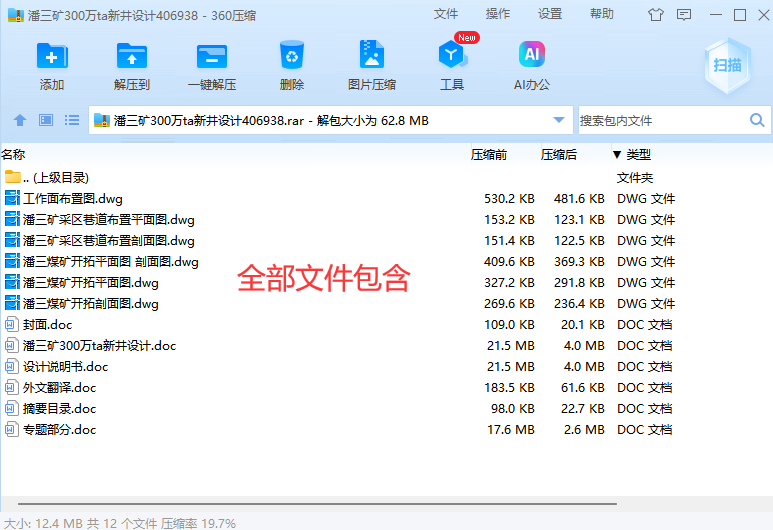
Task: Click the 360压缩 app logo in the title bar
Action: coord(16,15)
